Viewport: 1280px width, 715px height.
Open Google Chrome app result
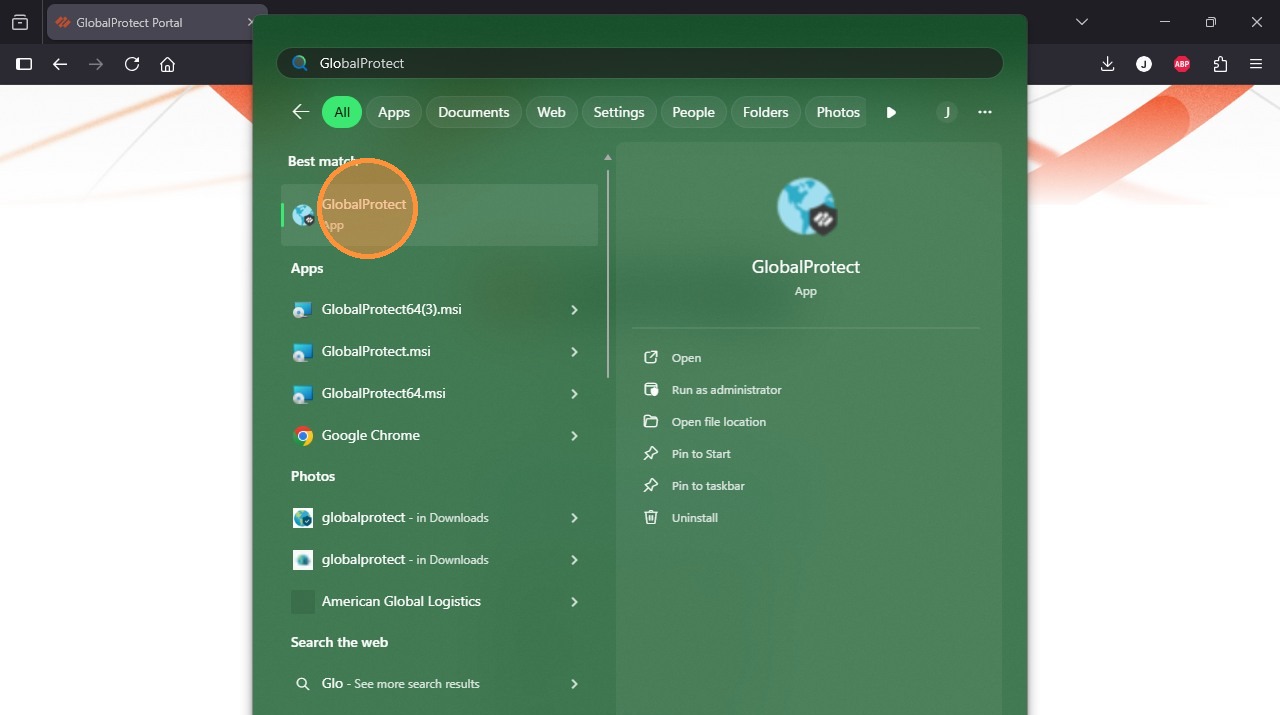tap(439, 436)
